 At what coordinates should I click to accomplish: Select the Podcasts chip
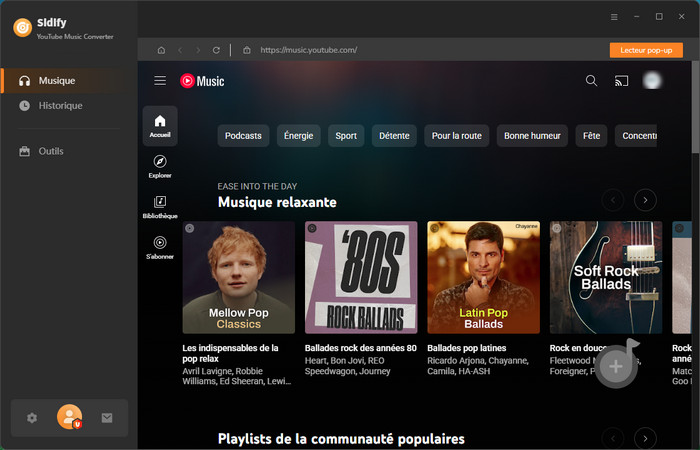[243, 136]
